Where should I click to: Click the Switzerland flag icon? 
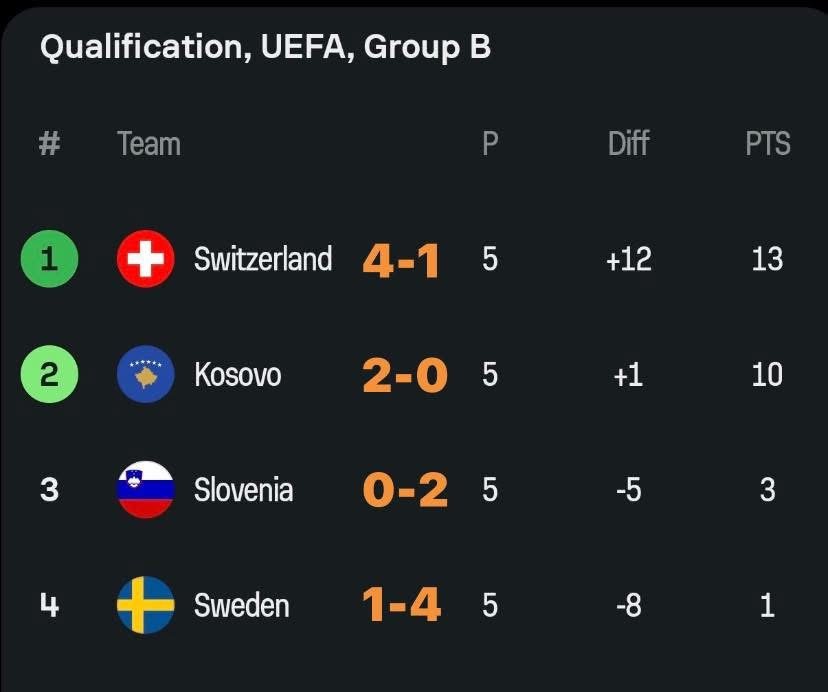[x=145, y=259]
